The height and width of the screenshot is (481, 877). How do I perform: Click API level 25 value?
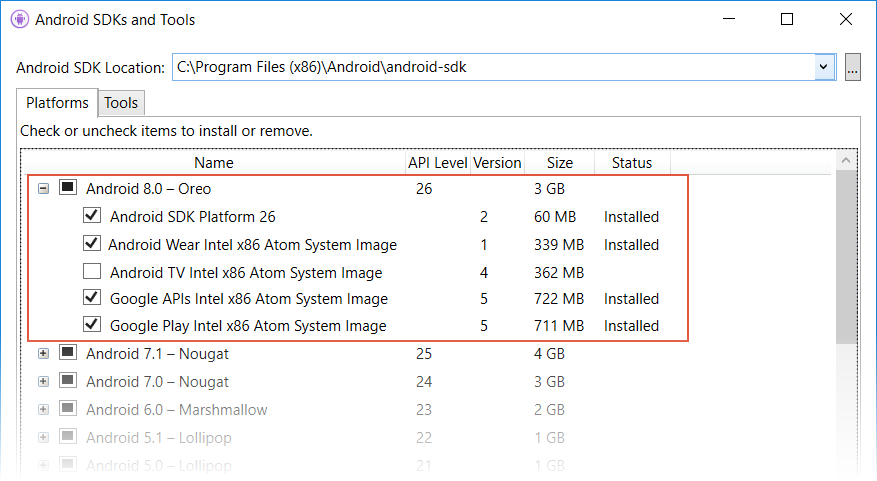click(x=424, y=354)
